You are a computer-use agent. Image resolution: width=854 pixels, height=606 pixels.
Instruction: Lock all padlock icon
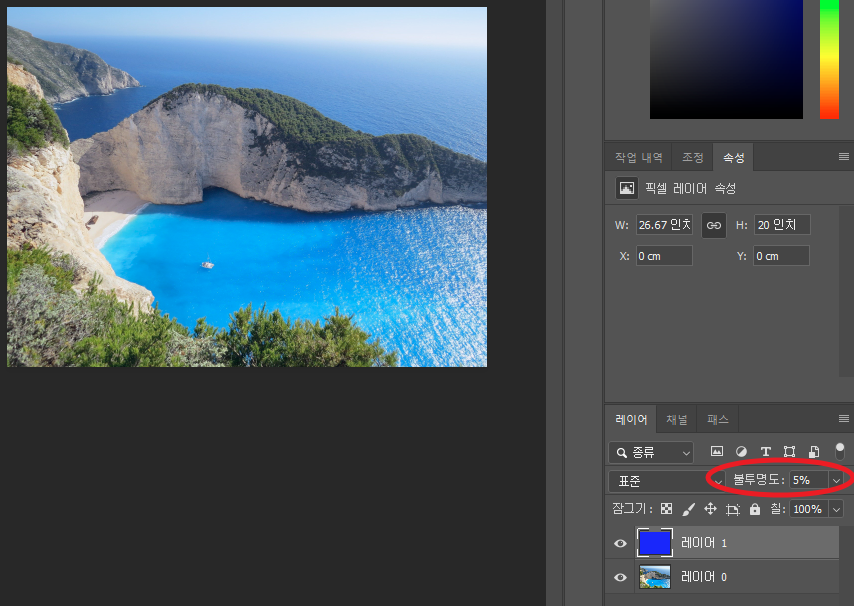[x=754, y=509]
